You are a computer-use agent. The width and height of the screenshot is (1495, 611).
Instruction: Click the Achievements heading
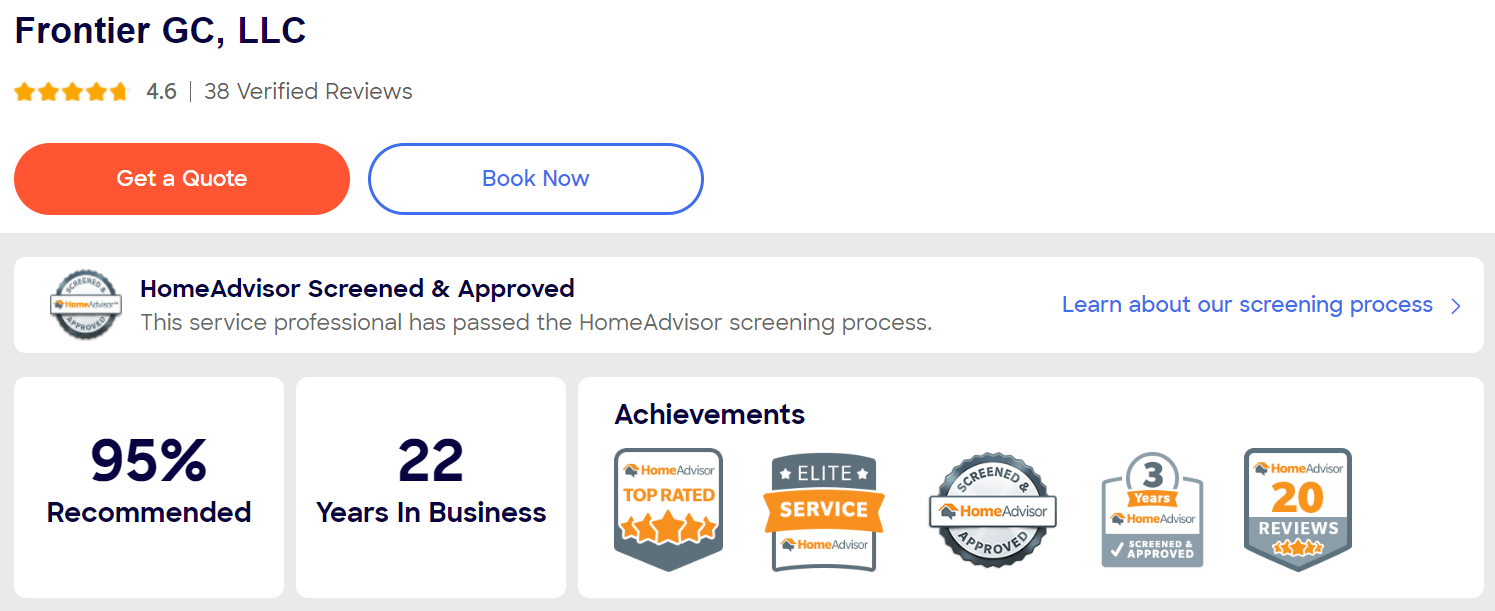709,414
